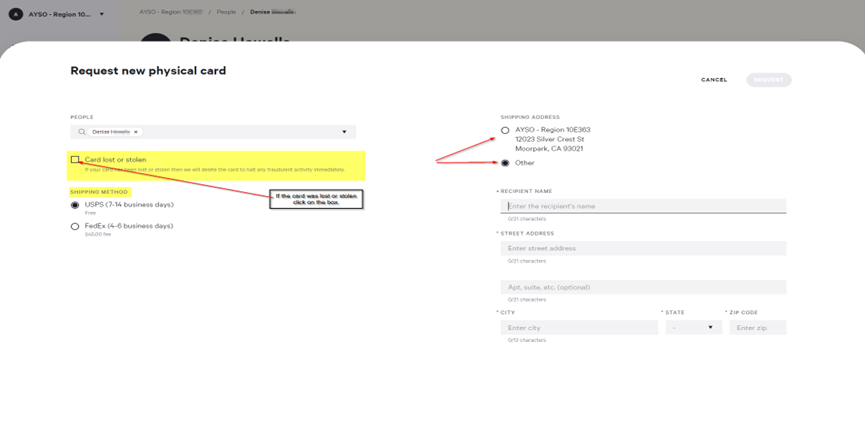865x423 pixels.
Task: Select USPS (7-14 business days) shipping
Action: pos(75,205)
